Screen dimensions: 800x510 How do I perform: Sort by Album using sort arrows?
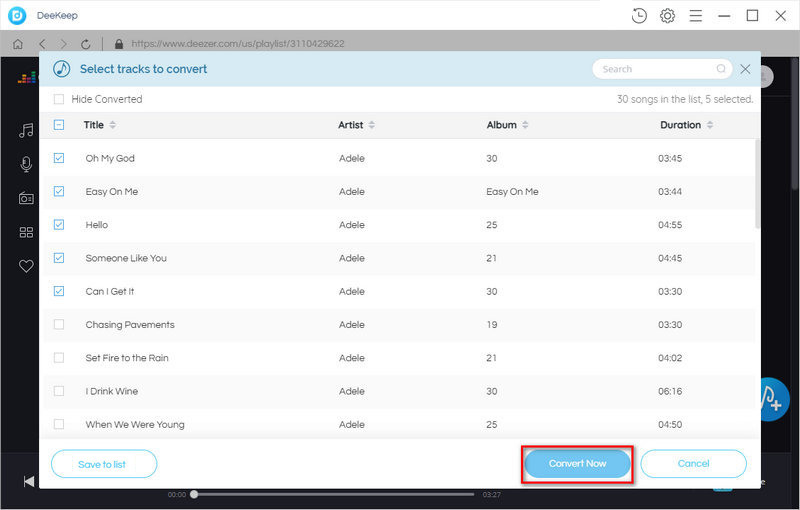[x=525, y=125]
